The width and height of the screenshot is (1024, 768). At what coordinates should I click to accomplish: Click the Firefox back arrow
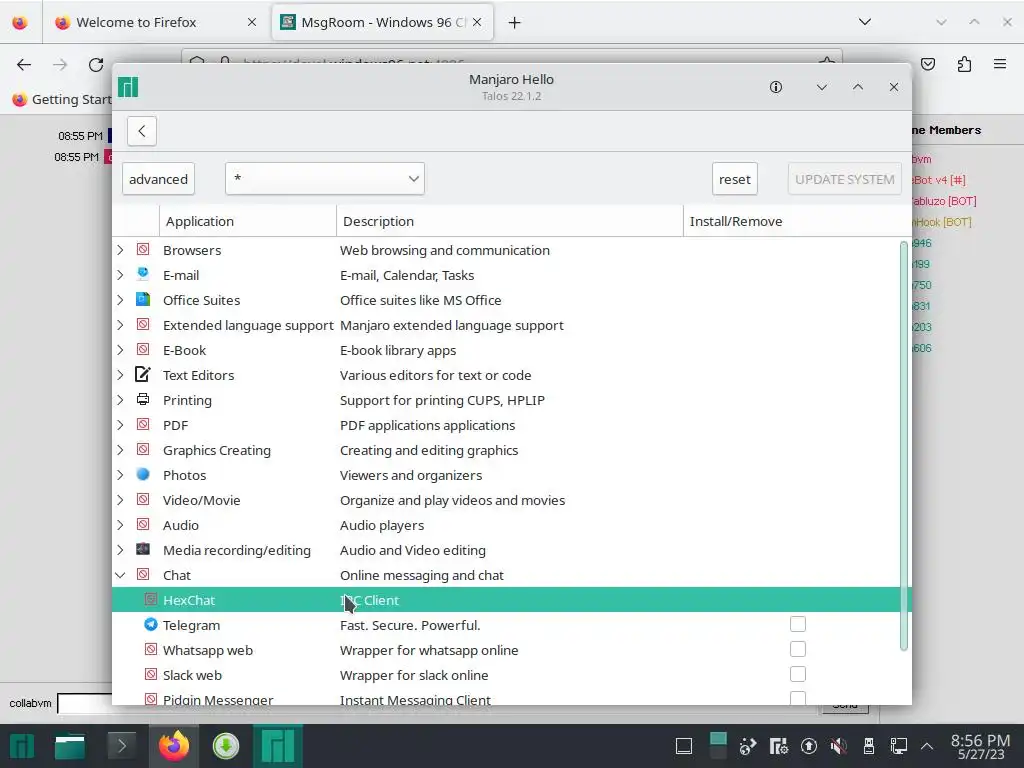[x=24, y=64]
